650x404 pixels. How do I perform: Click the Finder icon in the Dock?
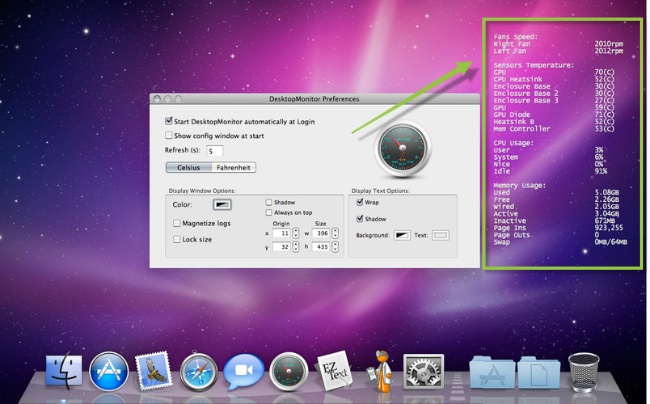tap(58, 371)
